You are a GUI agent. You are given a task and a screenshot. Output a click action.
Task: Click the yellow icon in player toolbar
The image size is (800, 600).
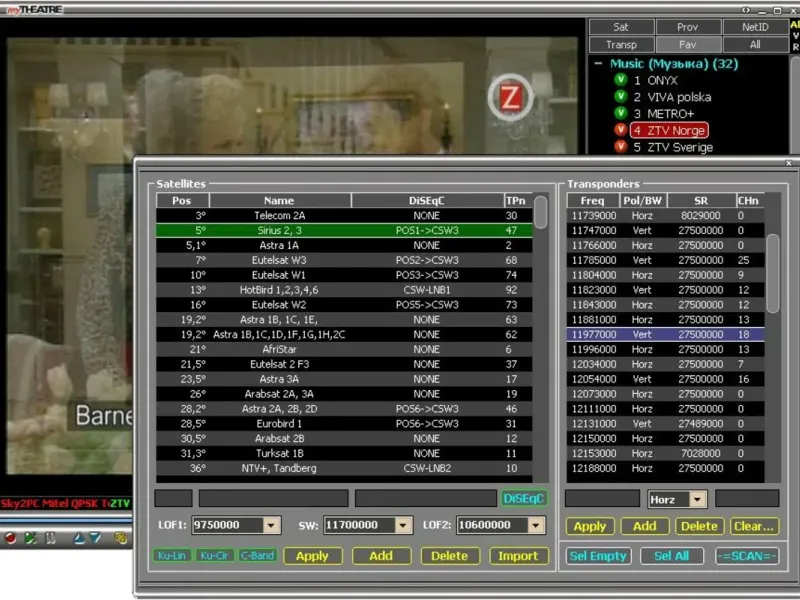pos(120,538)
